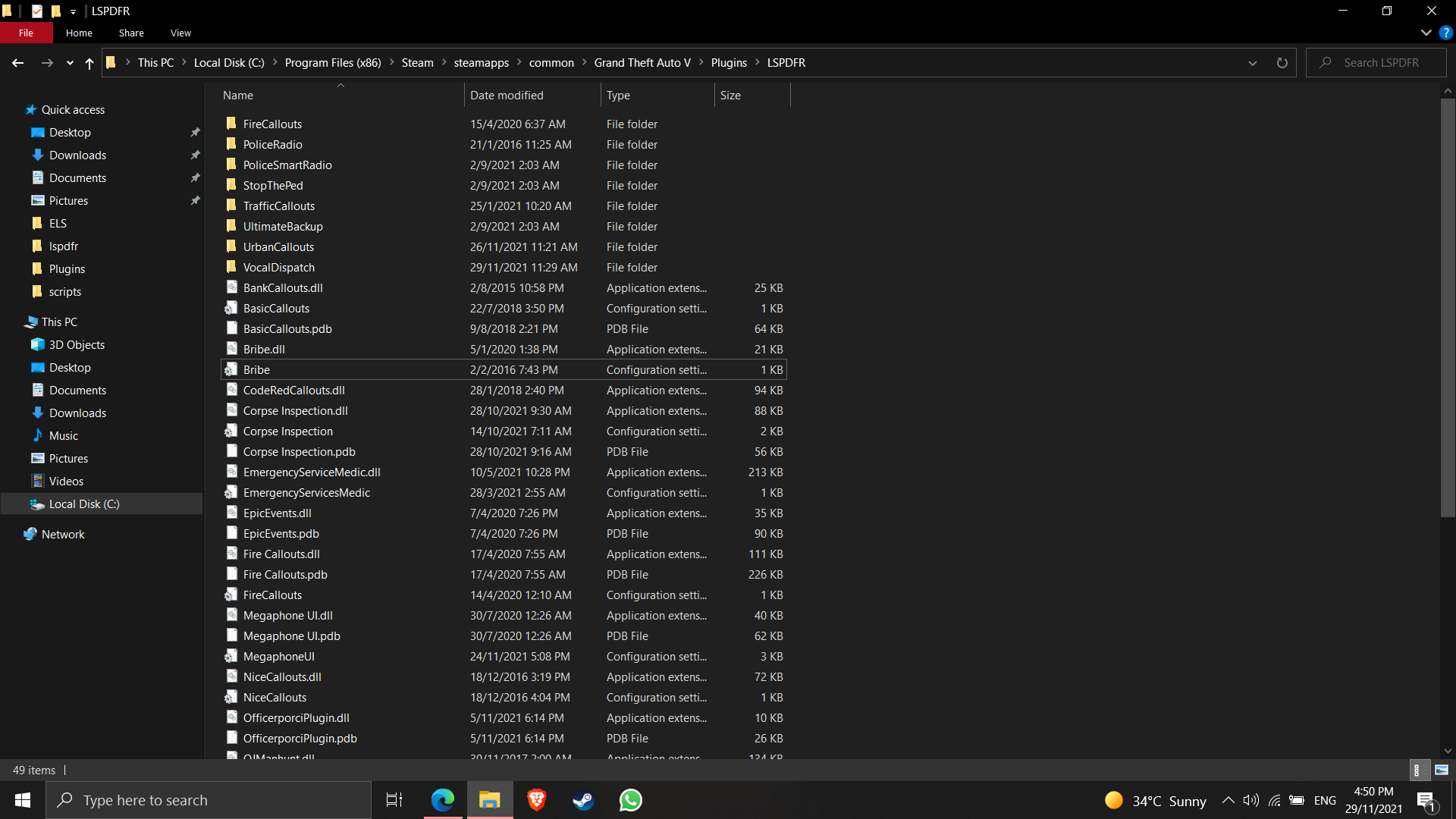This screenshot has height=819, width=1456.
Task: Expand the ribbon with the chevron
Action: (1426, 33)
